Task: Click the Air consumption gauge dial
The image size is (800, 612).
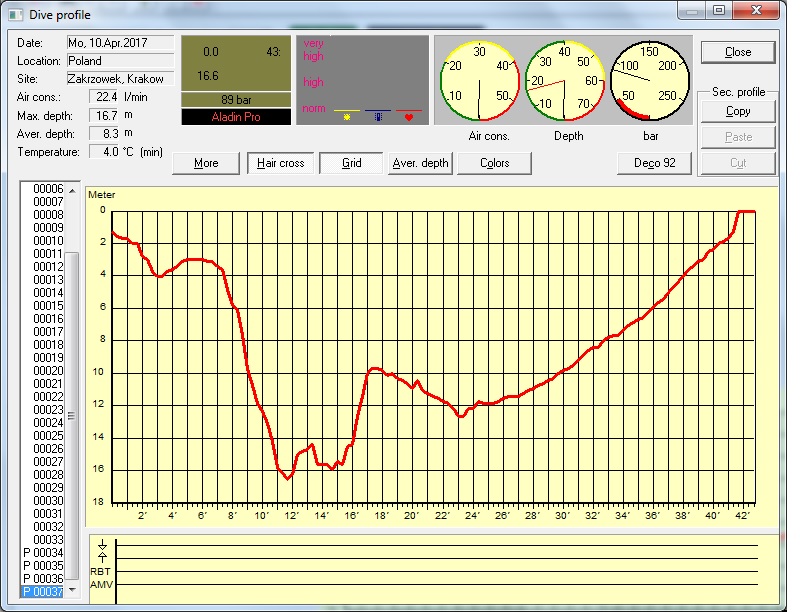Action: [479, 81]
